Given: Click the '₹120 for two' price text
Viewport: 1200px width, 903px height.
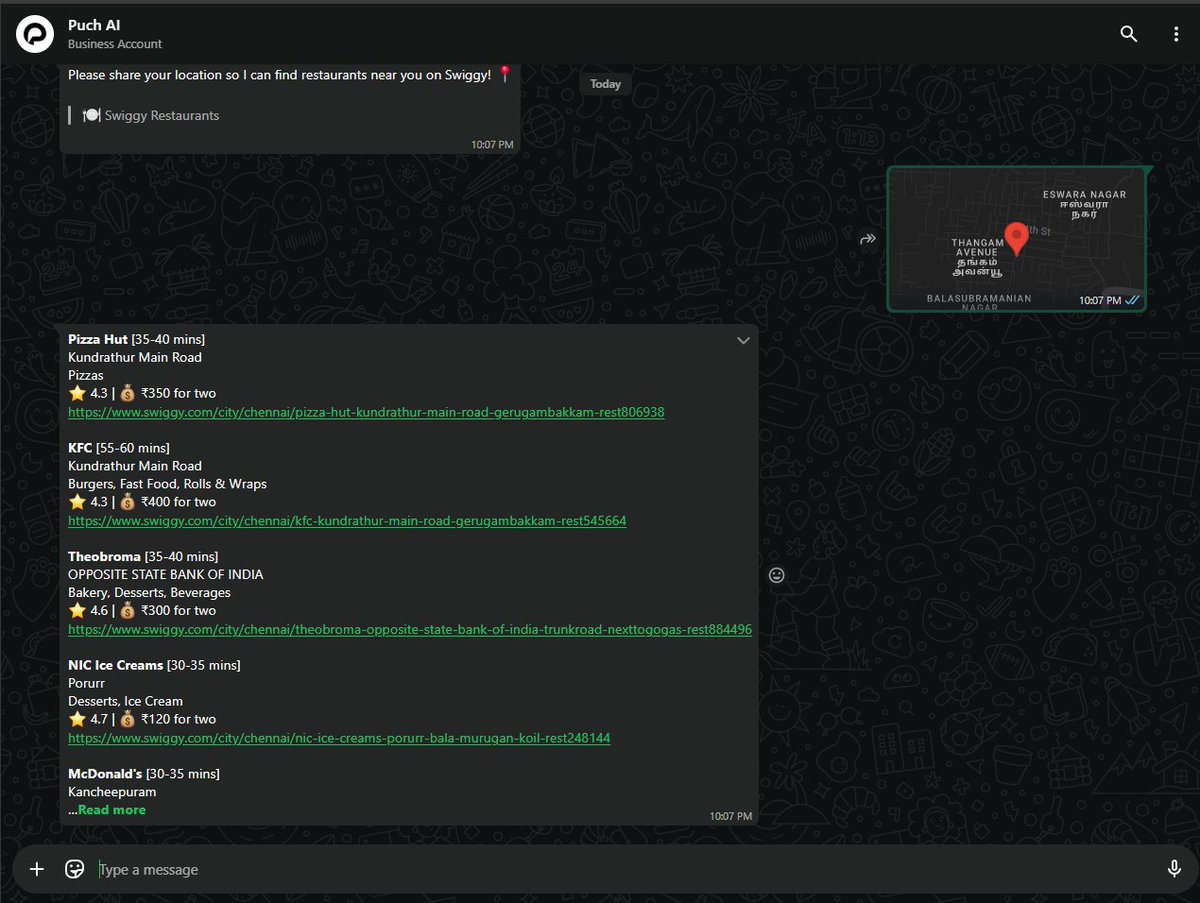Looking at the screenshot, I should pyautogui.click(x=178, y=719).
